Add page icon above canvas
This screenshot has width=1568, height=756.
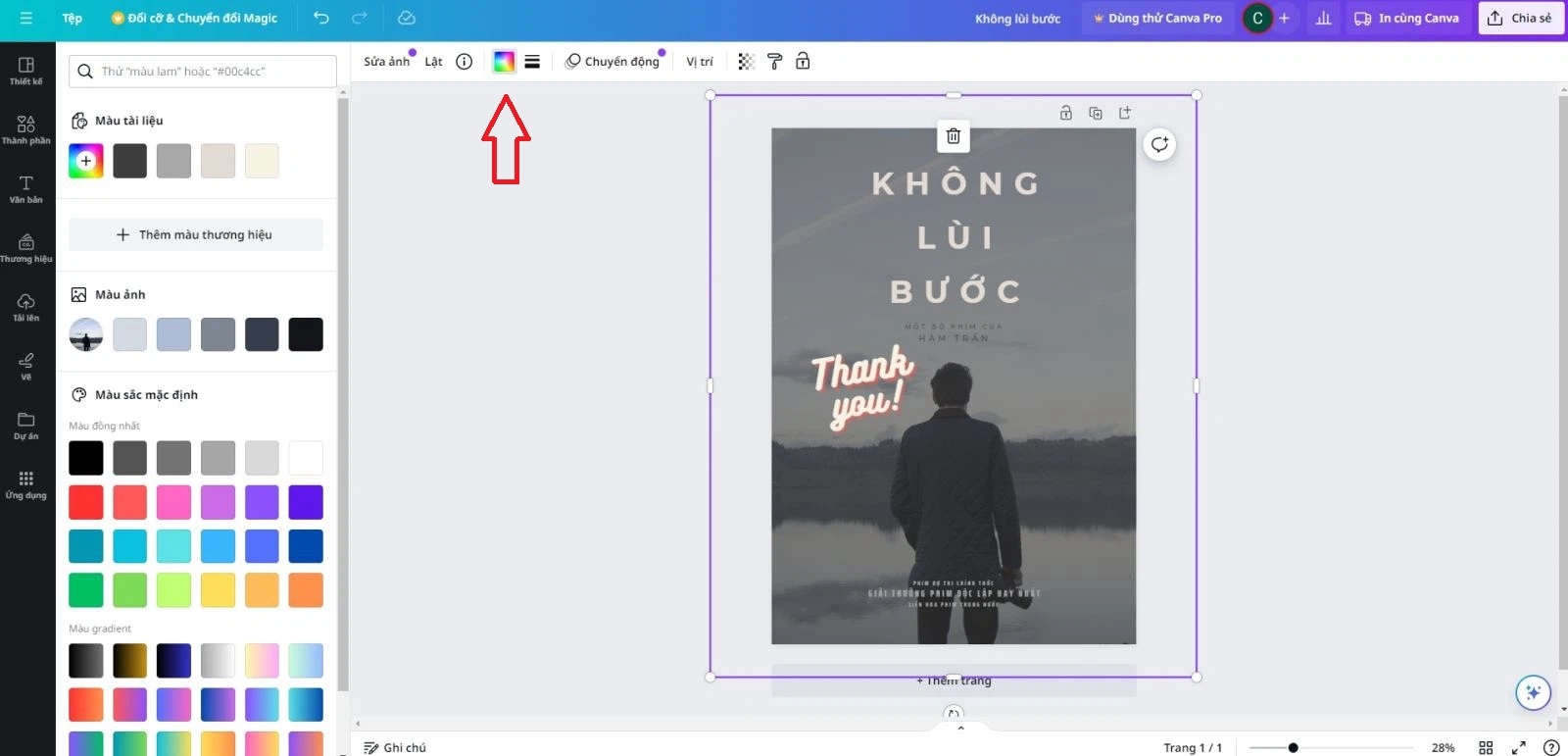click(x=1125, y=113)
